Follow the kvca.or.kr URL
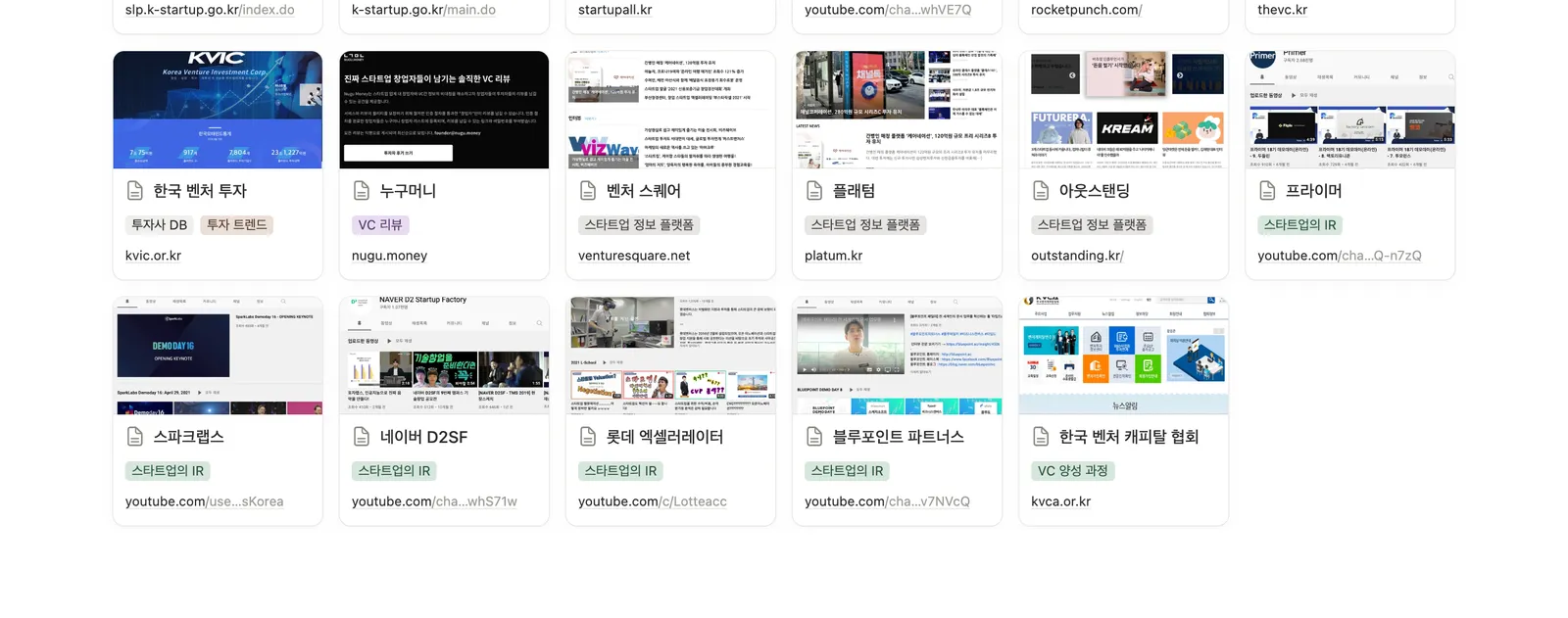1568x618 pixels. tap(1060, 501)
